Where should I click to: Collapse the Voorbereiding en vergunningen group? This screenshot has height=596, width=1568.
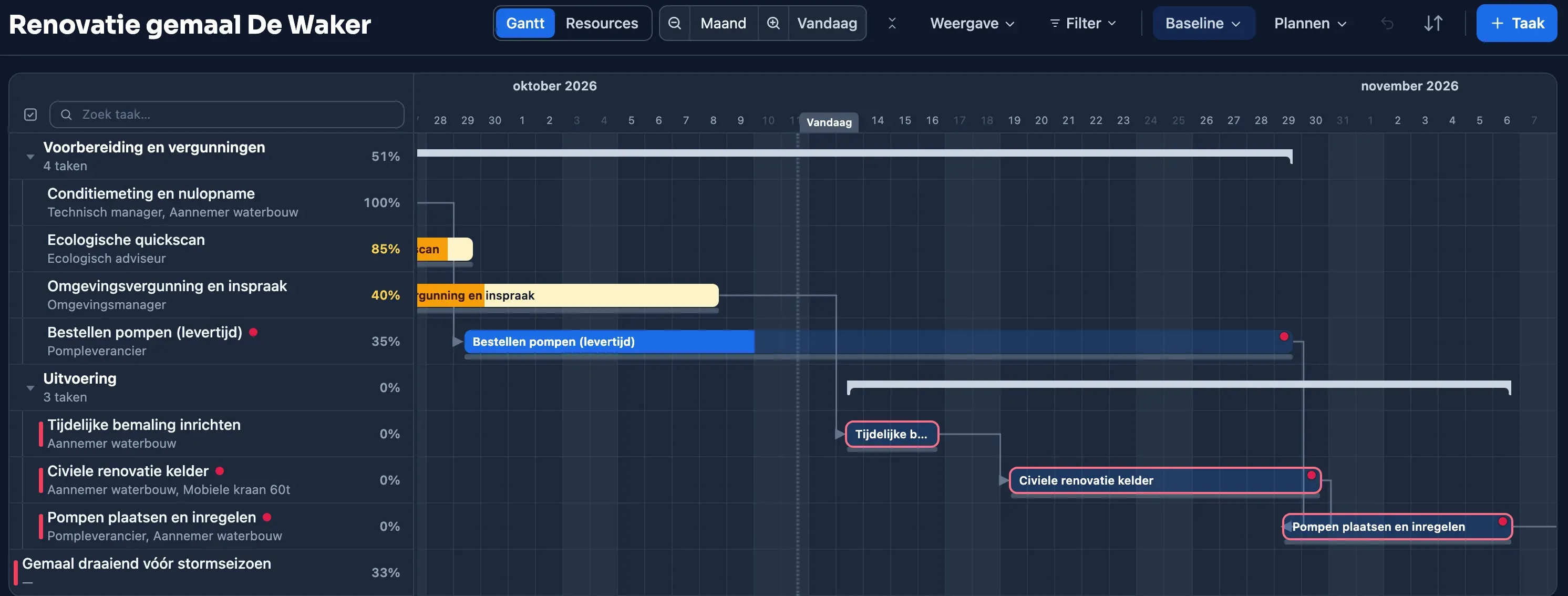pos(30,157)
